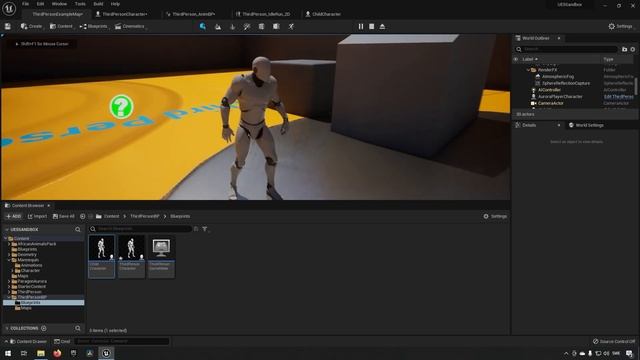Select the landscape mode icon
This screenshot has height=360, width=640.
(x=218, y=27)
